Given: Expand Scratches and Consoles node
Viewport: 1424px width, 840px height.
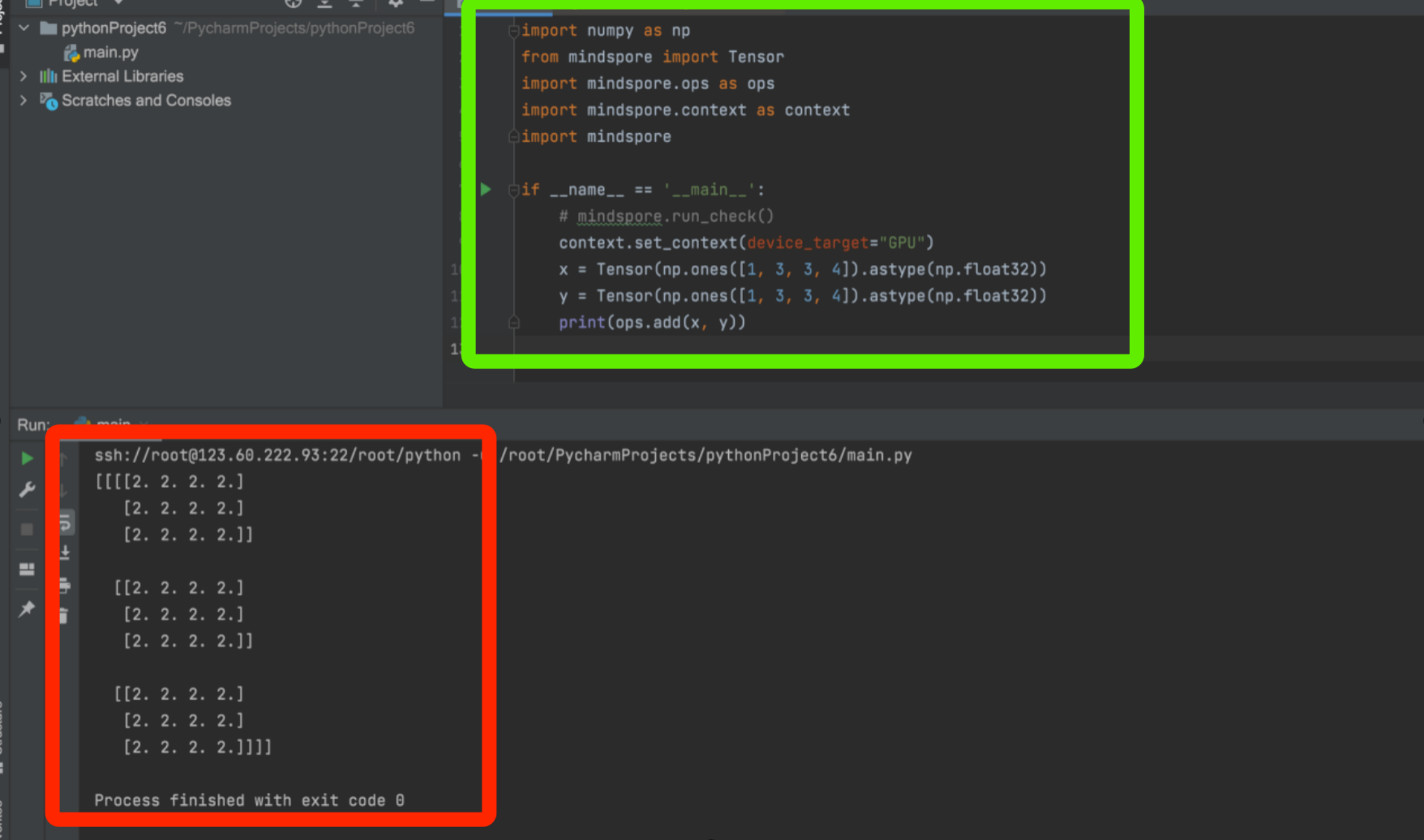Looking at the screenshot, I should click(23, 100).
